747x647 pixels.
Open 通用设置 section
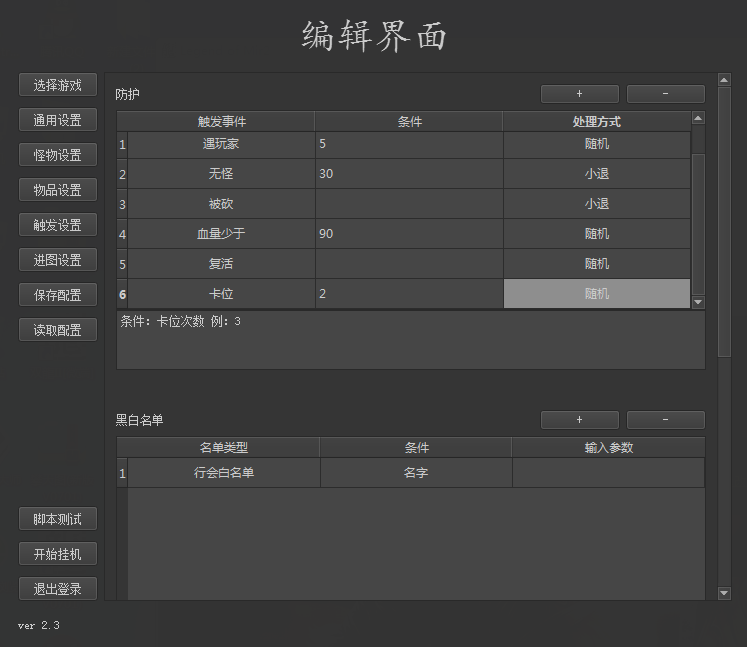(58, 120)
